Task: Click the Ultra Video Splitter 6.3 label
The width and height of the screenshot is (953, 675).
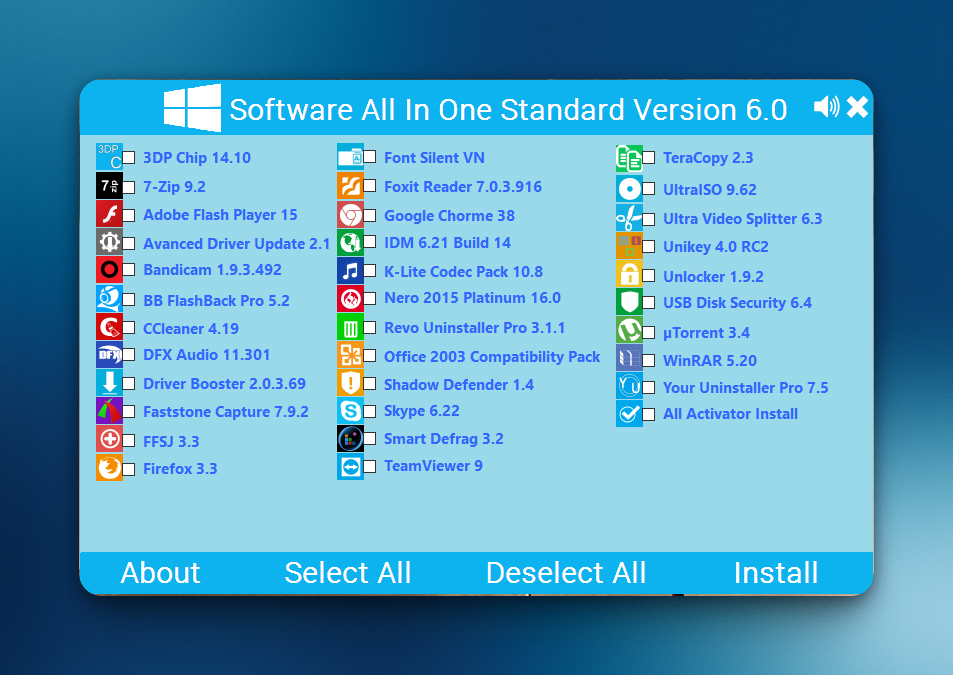Action: [742, 219]
